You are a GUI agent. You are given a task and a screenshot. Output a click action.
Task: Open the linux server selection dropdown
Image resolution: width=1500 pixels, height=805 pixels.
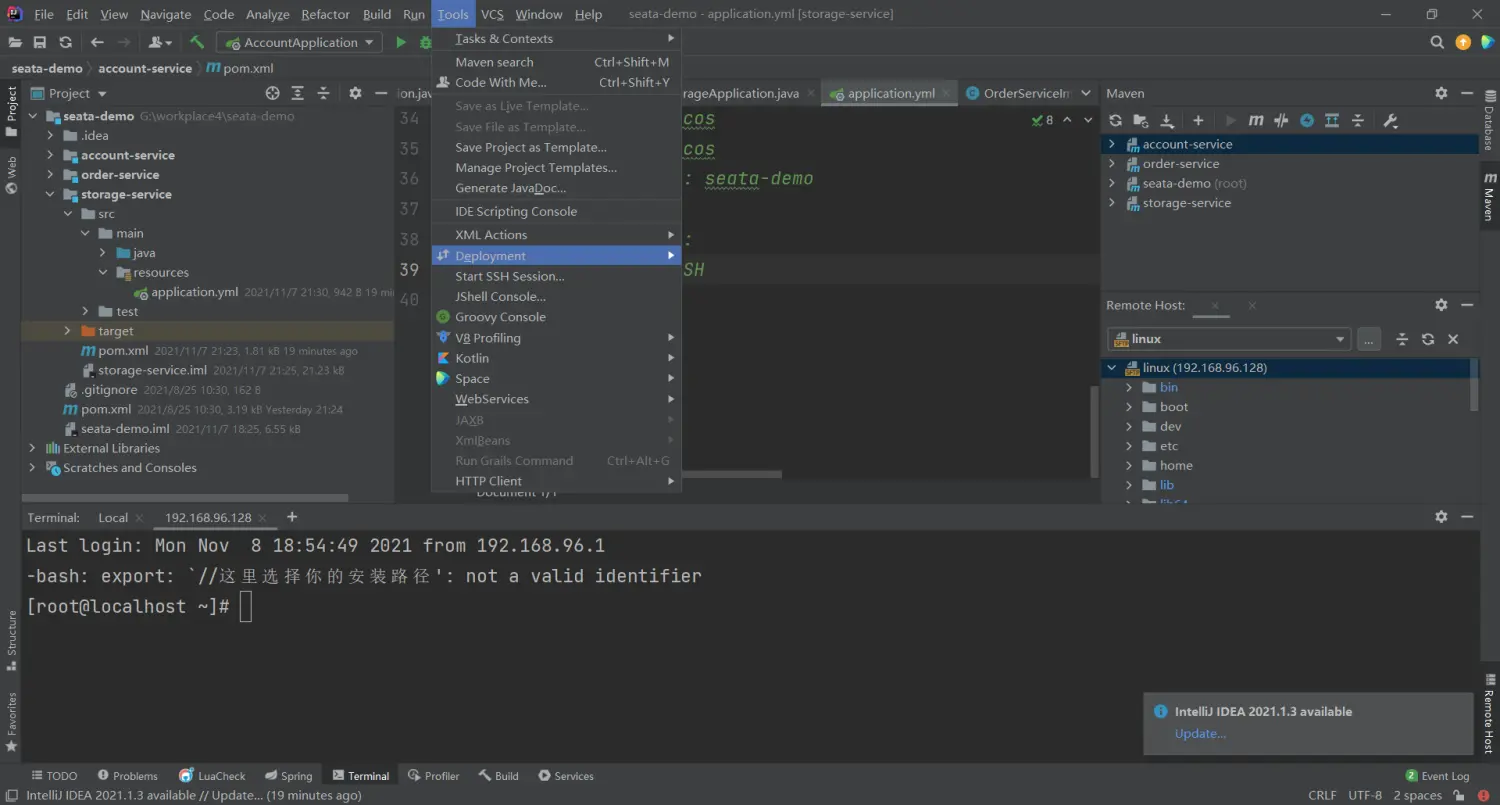pos(1229,339)
